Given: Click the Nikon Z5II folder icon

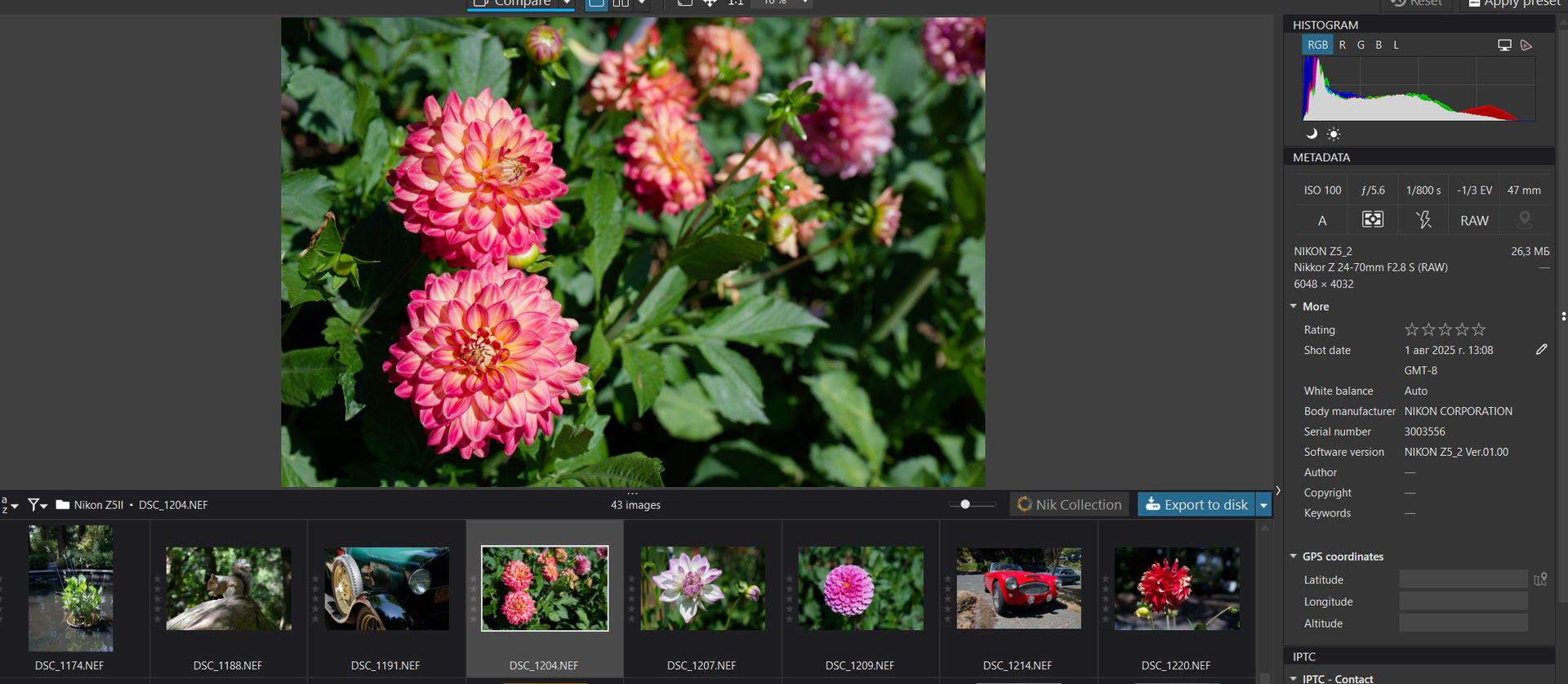Looking at the screenshot, I should point(63,505).
